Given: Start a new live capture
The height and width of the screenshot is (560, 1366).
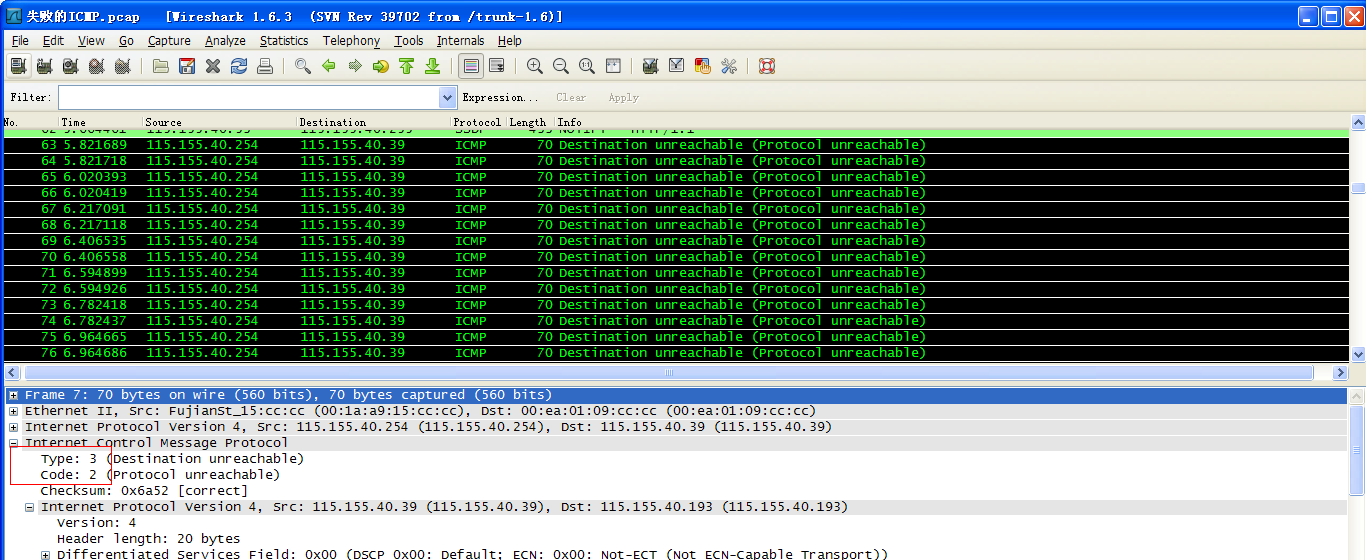Looking at the screenshot, I should 70,66.
